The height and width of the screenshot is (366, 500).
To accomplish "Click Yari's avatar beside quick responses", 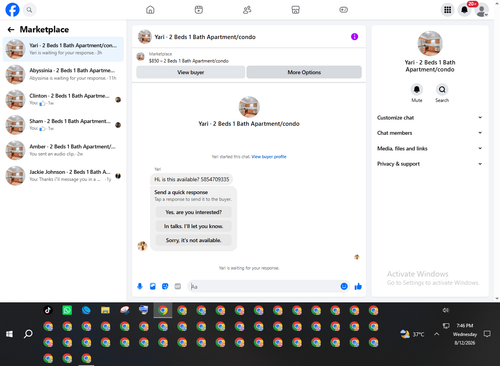I will coord(142,246).
